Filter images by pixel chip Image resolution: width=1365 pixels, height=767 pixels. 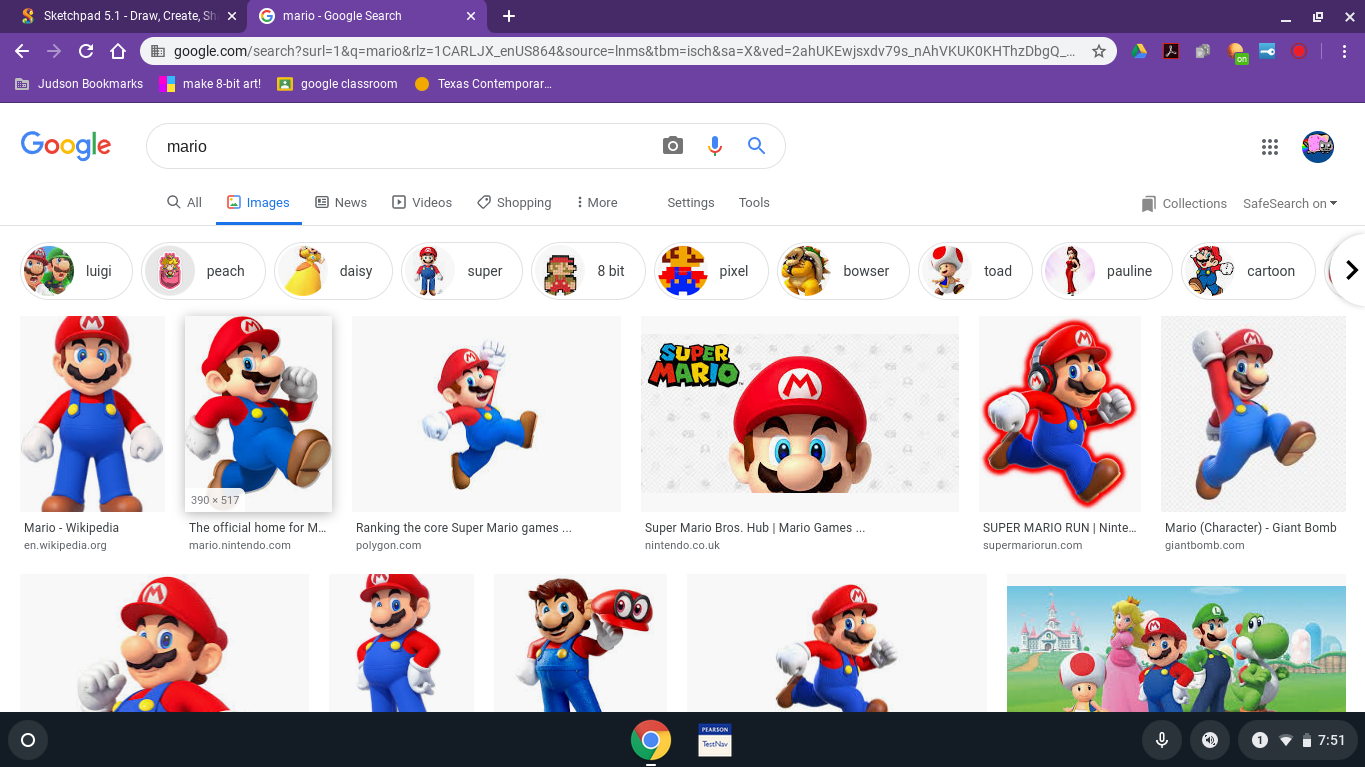pos(711,271)
